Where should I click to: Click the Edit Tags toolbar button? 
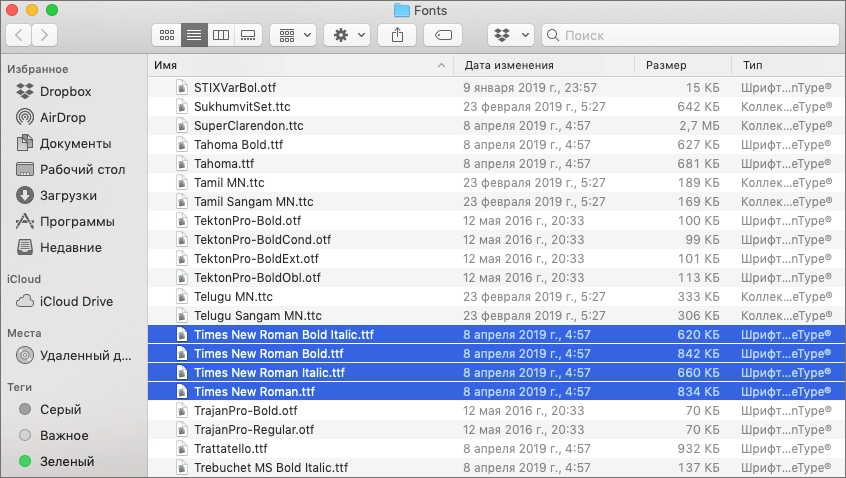click(443, 35)
